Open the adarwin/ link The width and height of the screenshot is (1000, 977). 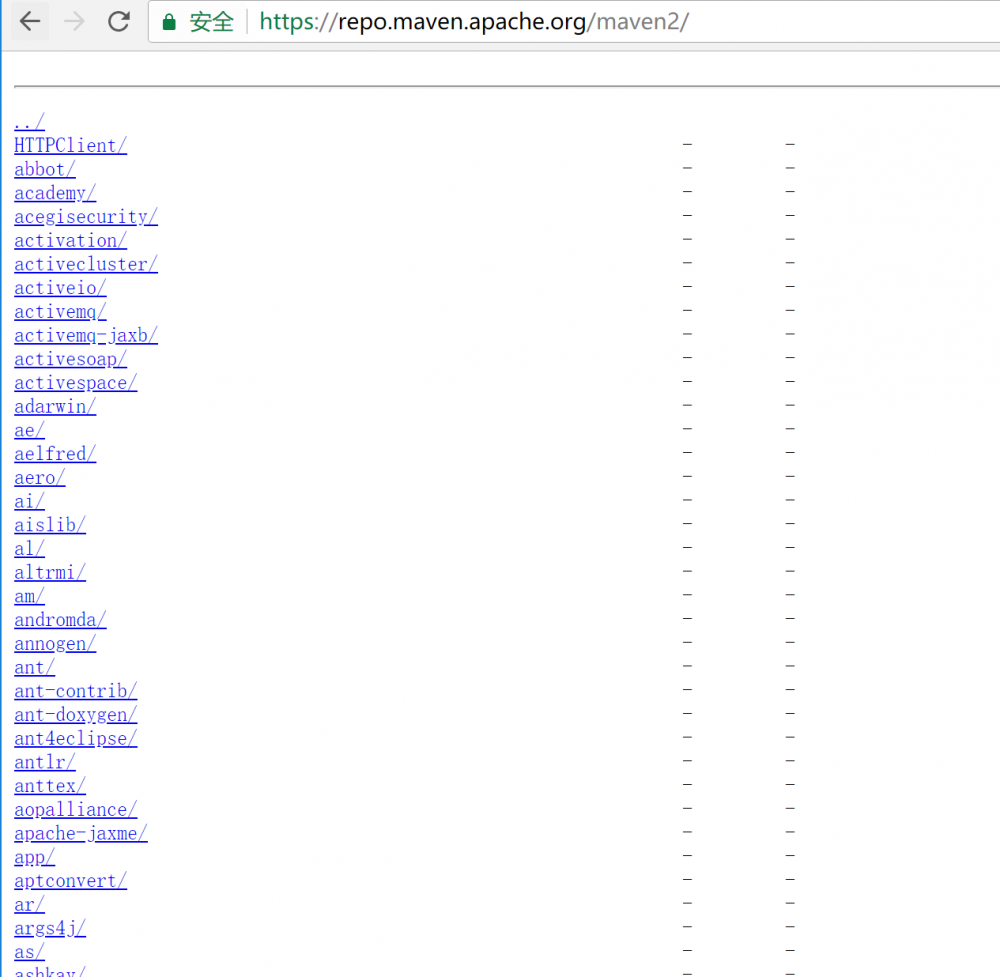coord(55,406)
